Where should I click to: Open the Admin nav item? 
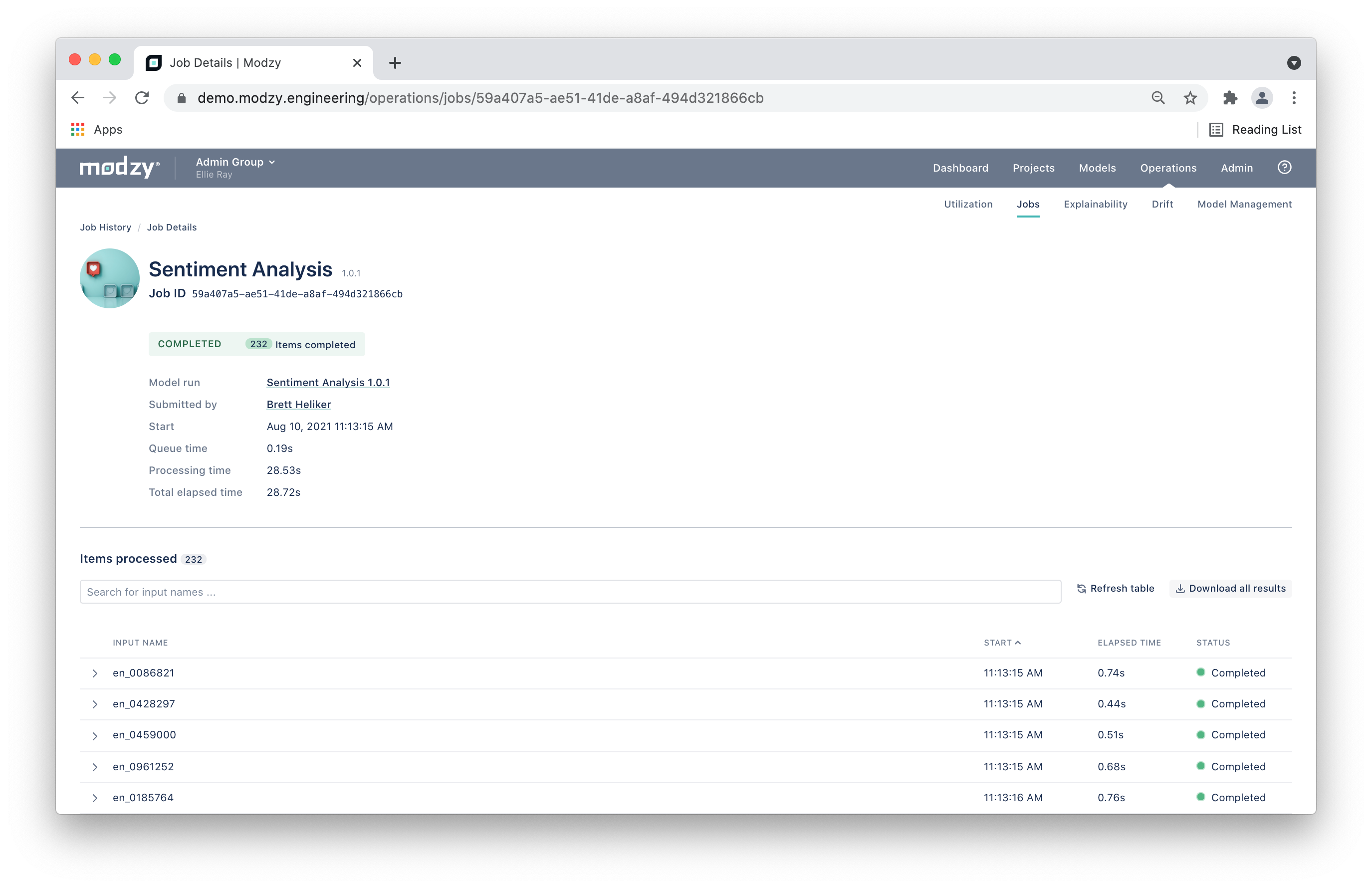click(1236, 168)
